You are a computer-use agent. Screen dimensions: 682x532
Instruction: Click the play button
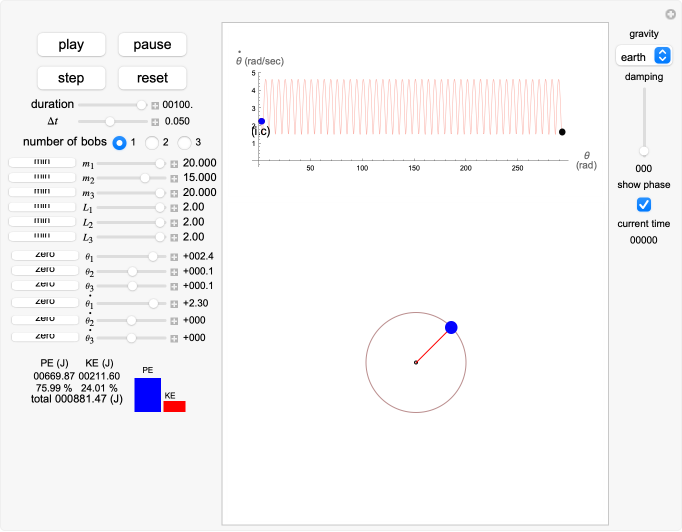[x=71, y=44]
